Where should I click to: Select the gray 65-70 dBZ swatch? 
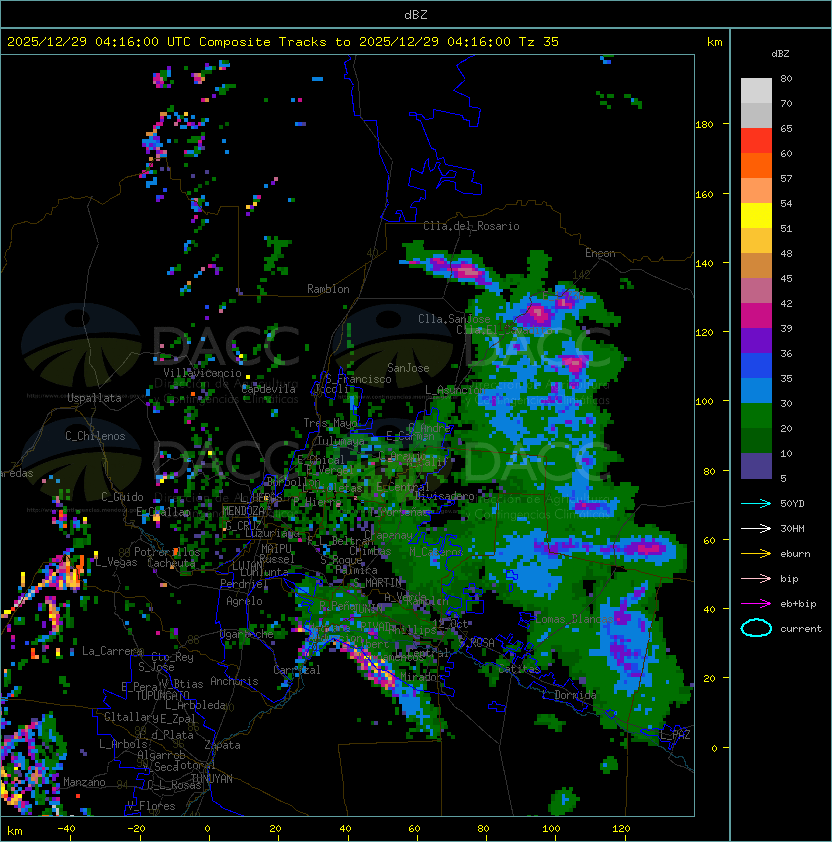756,115
